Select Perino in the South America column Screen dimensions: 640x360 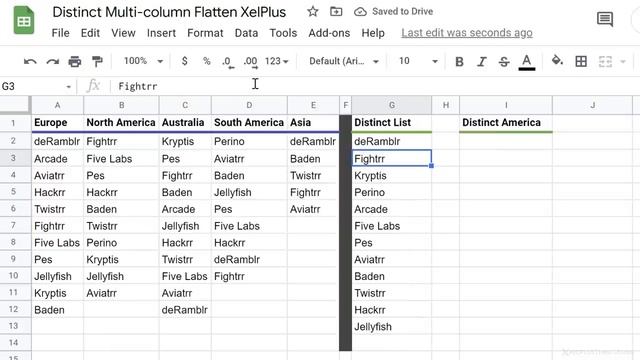(249, 142)
